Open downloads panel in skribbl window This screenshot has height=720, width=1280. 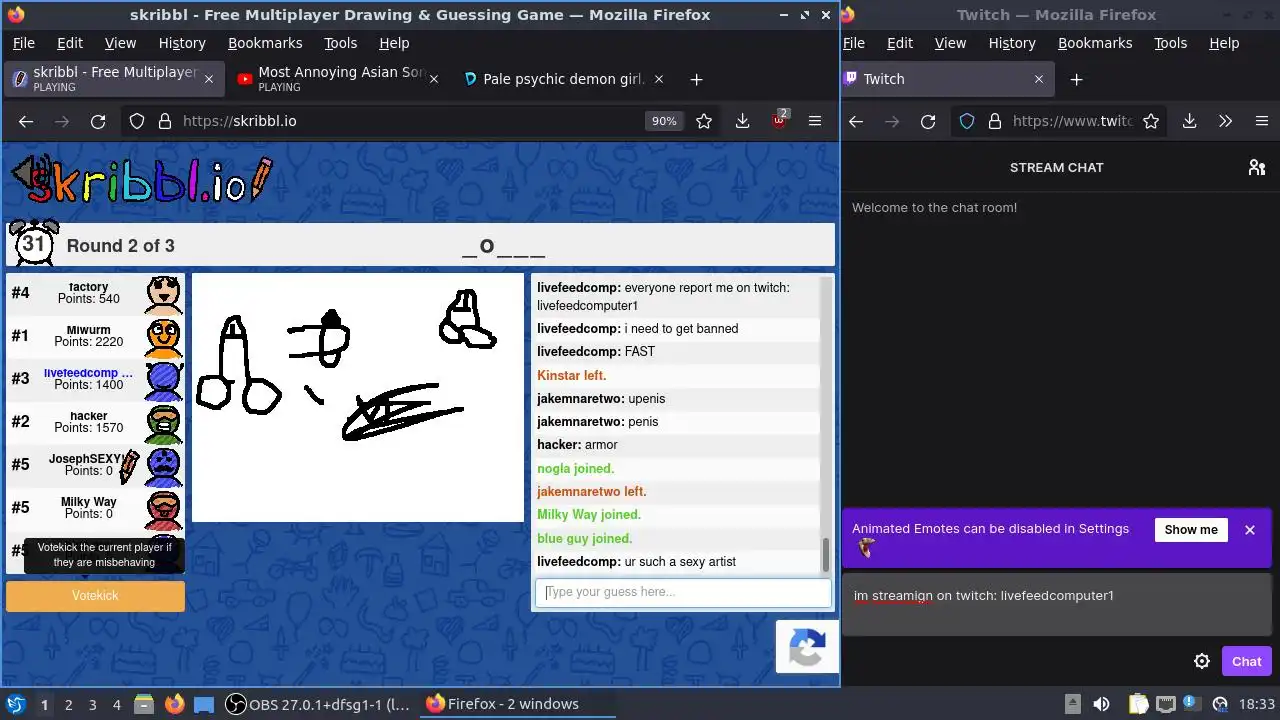pyautogui.click(x=742, y=121)
